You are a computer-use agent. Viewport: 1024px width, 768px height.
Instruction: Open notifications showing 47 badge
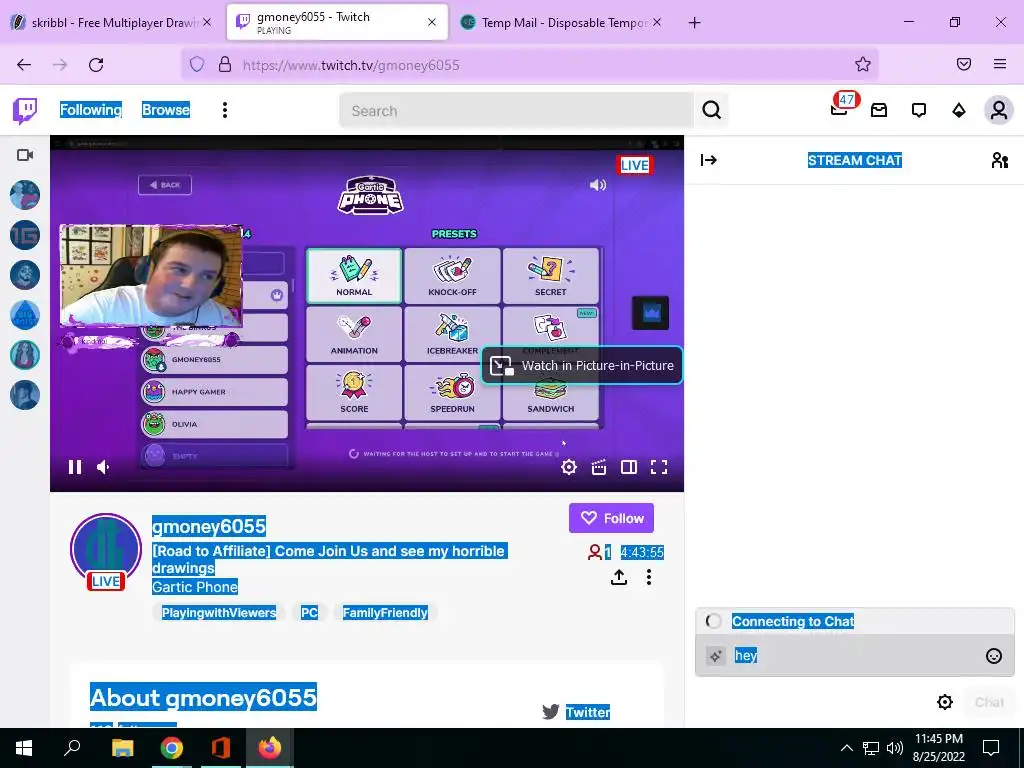(840, 106)
